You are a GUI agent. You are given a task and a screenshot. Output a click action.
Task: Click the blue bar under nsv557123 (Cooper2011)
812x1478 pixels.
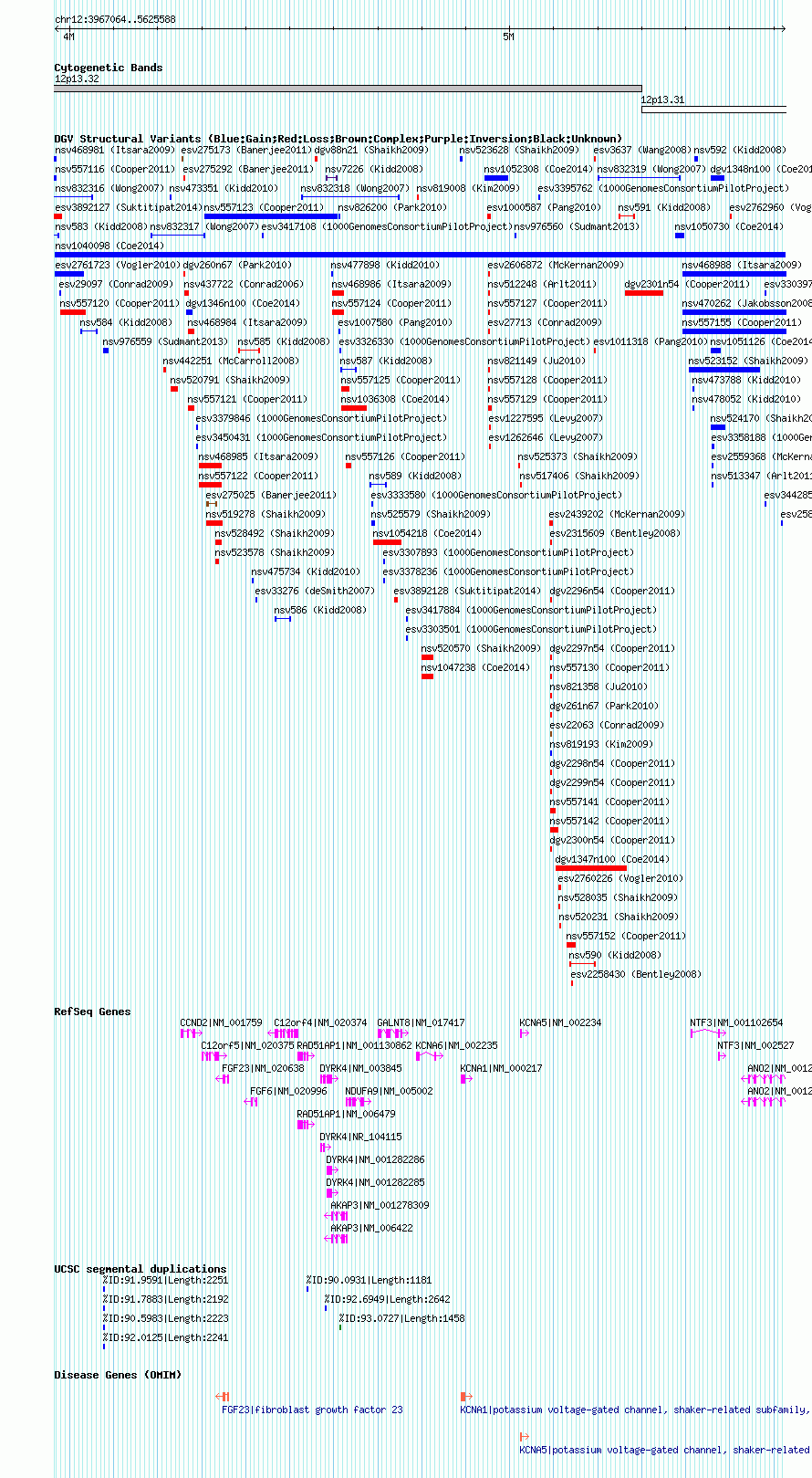coord(271,216)
